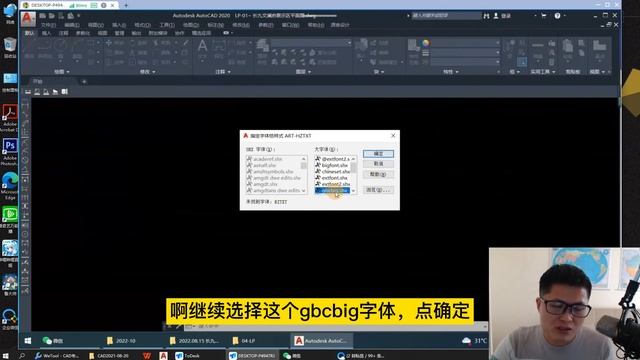The width and height of the screenshot is (640, 360).
Task: Open the Autodesk App Store cart icon
Action: 544,16
